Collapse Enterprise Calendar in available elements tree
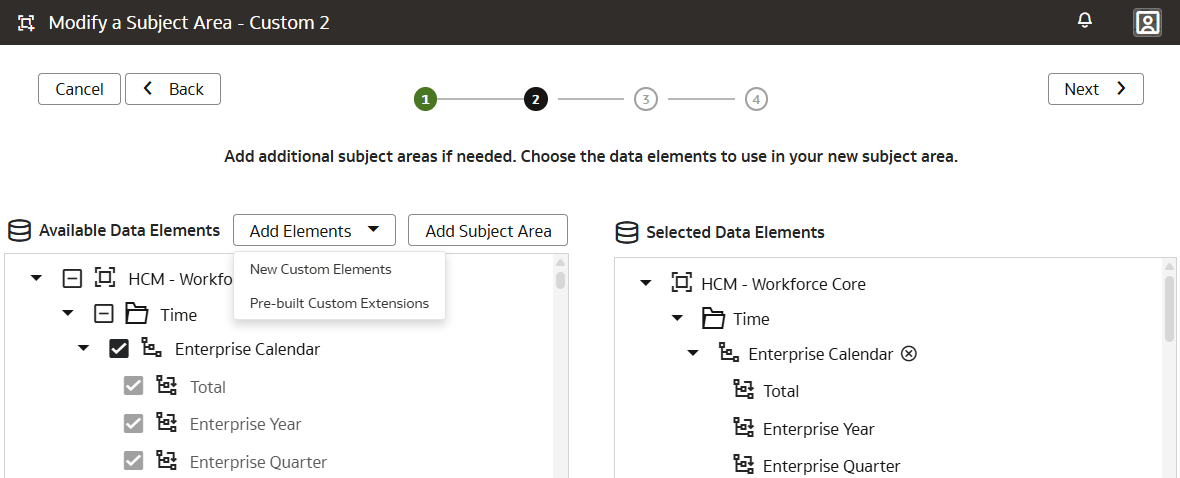The image size is (1180, 478). (84, 350)
